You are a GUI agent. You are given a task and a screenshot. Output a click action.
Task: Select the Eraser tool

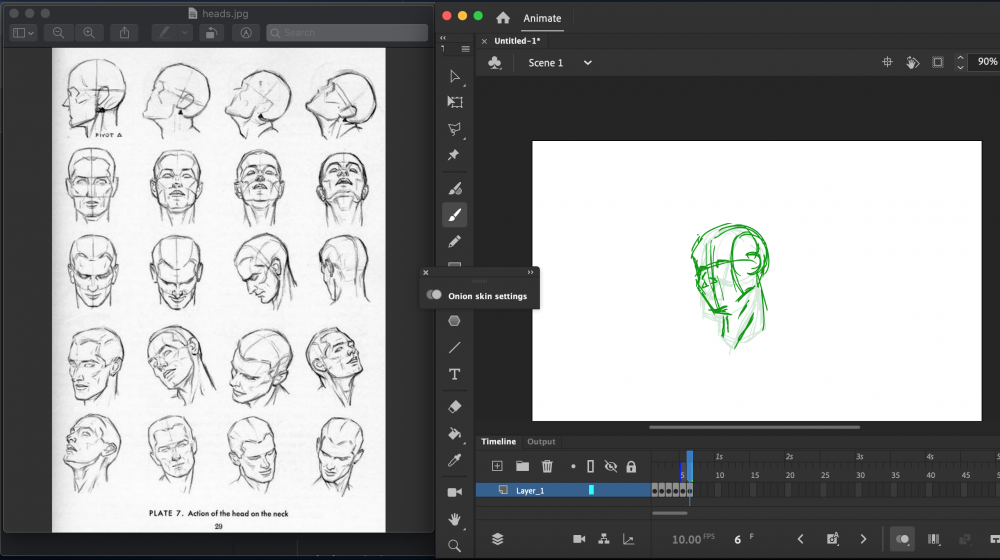pyautogui.click(x=455, y=406)
